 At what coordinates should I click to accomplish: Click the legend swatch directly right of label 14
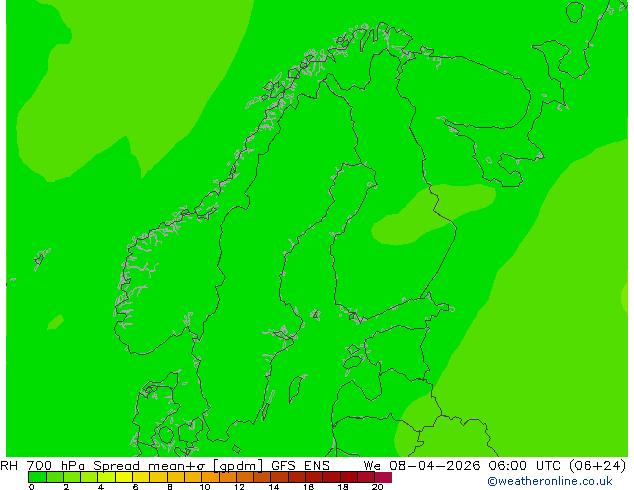pos(280,477)
